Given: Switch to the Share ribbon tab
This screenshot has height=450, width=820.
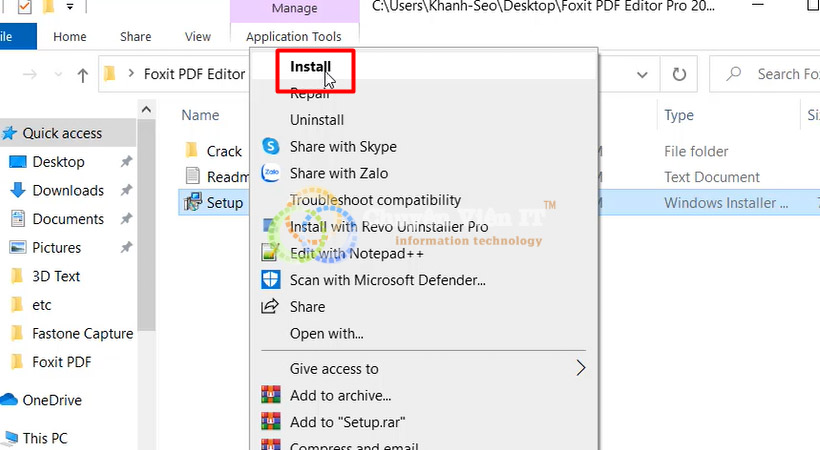Looking at the screenshot, I should pos(135,37).
